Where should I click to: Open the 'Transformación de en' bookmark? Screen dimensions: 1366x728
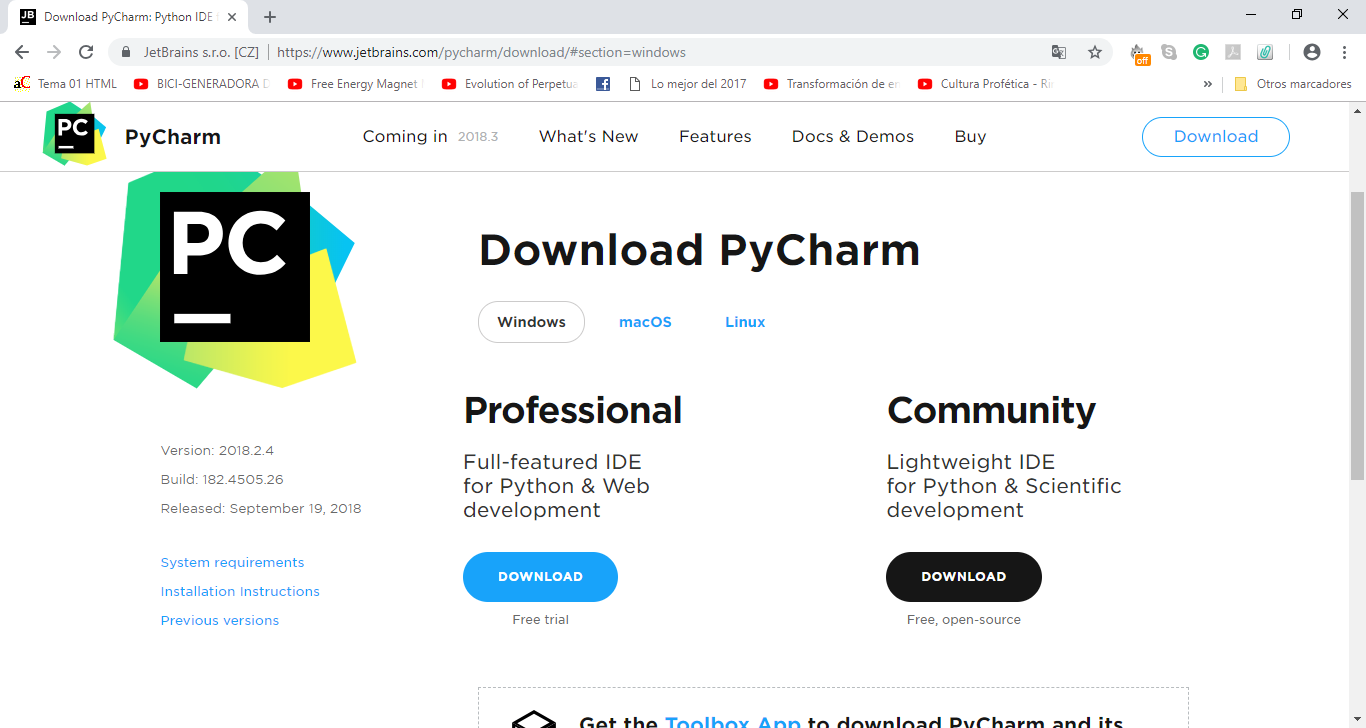pos(832,84)
